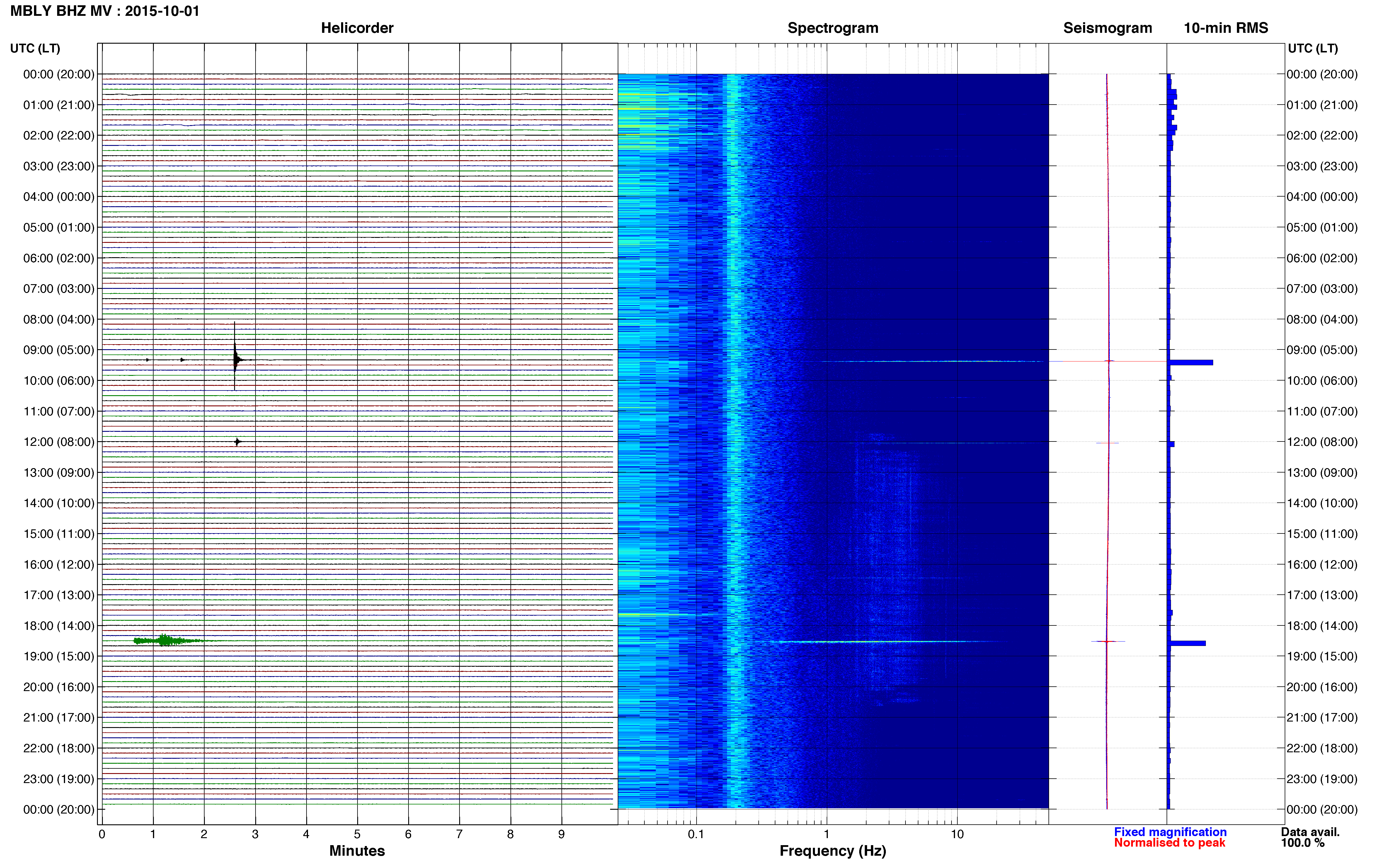Click the '5' minute tick under the Helicorder
This screenshot has height=868, width=1389.
tap(357, 834)
